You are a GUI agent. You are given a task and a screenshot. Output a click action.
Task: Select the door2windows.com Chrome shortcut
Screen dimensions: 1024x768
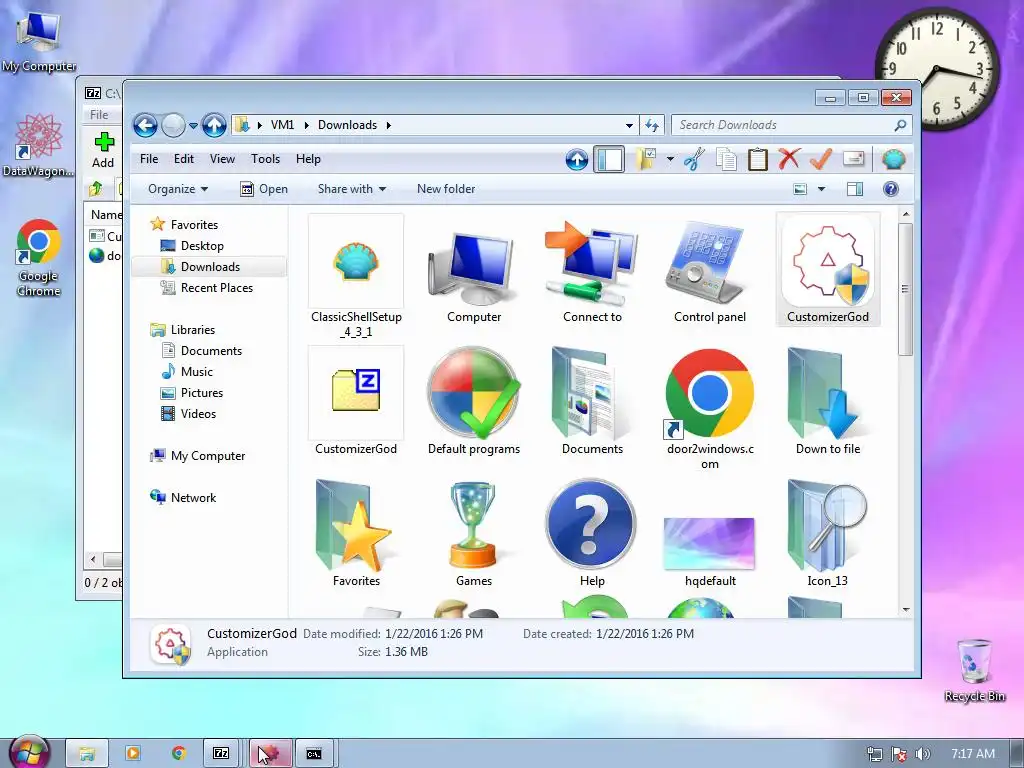[710, 409]
